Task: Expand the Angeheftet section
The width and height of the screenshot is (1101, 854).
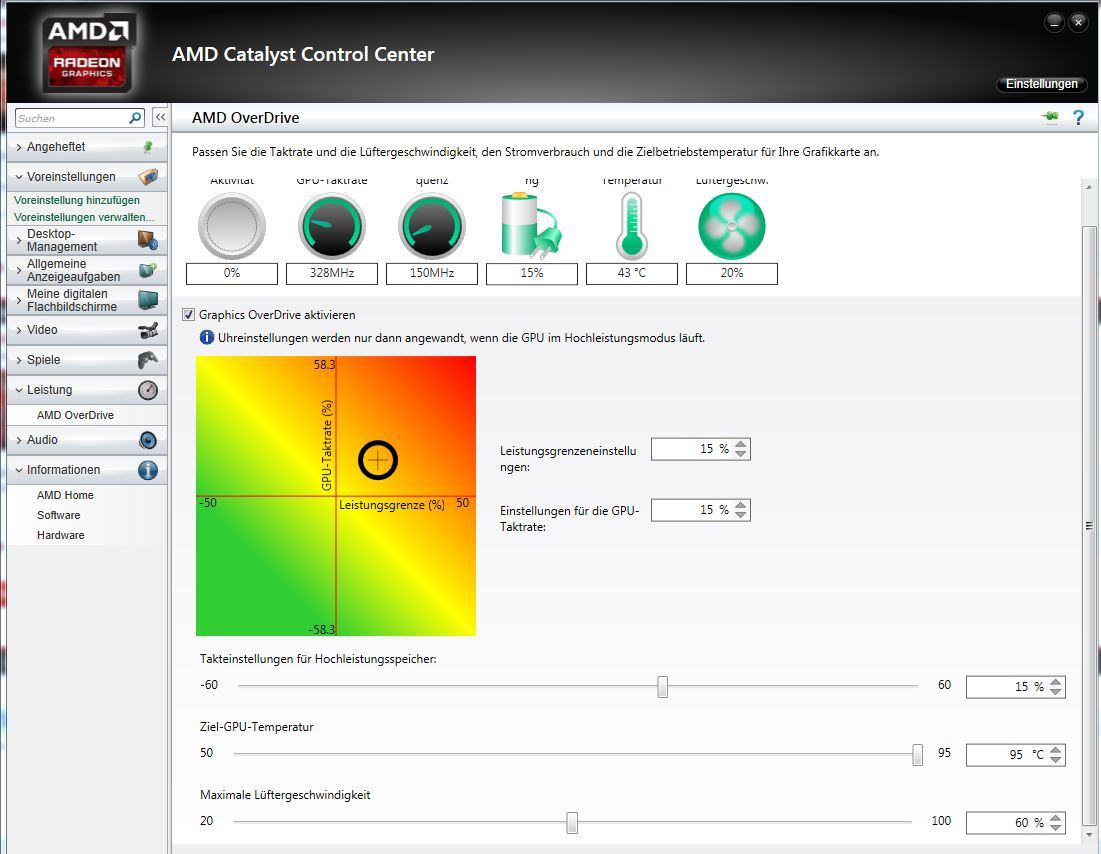Action: click(19, 147)
